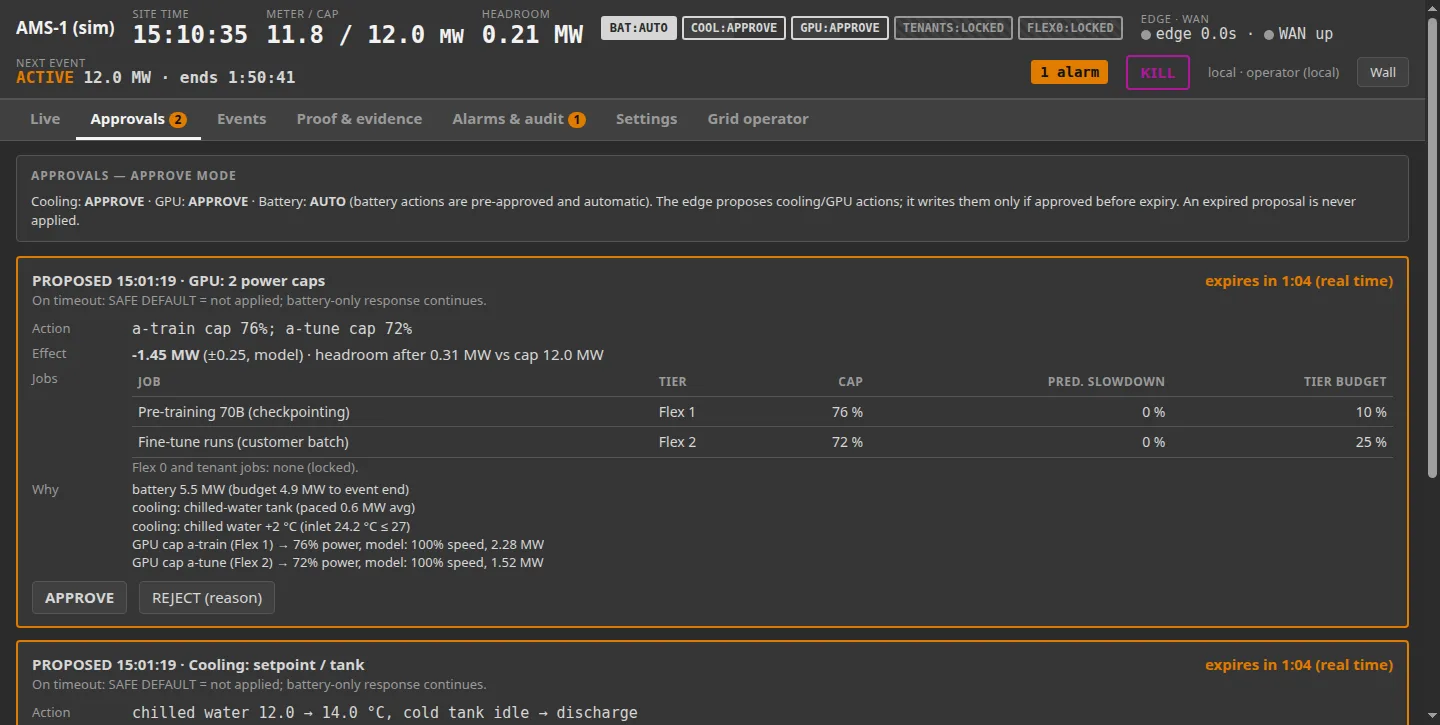Click the local · operator (local) user label
The width and height of the screenshot is (1440, 725).
pos(1273,72)
